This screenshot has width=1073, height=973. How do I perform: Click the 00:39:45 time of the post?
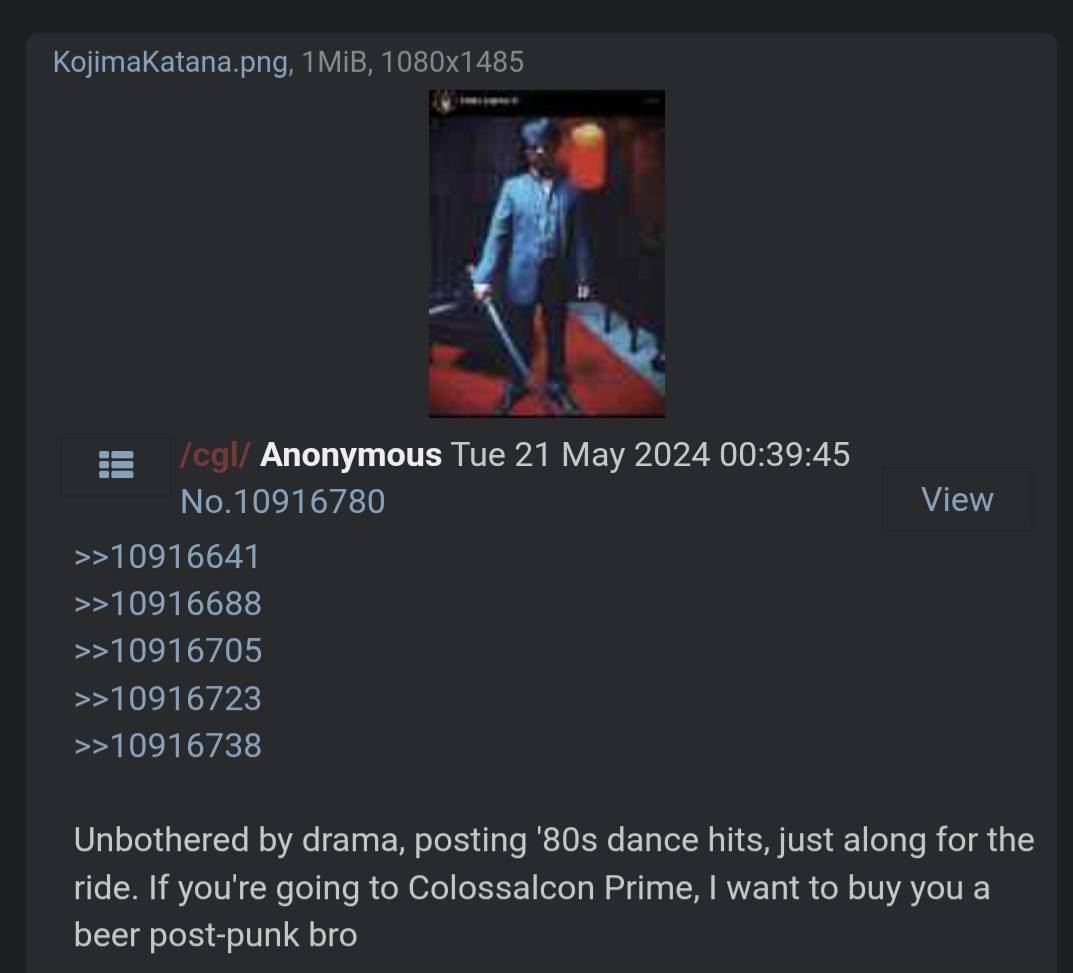[x=785, y=455]
